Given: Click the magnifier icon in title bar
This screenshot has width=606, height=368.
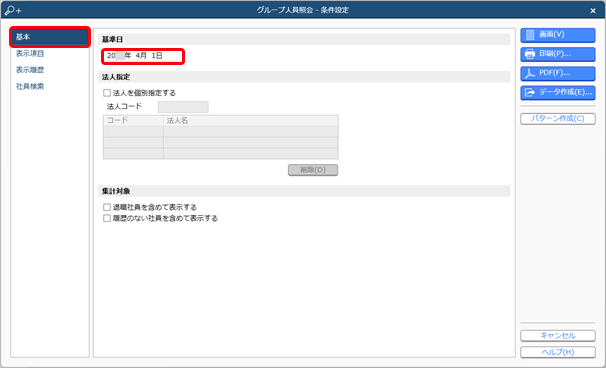Looking at the screenshot, I should tap(12, 10).
